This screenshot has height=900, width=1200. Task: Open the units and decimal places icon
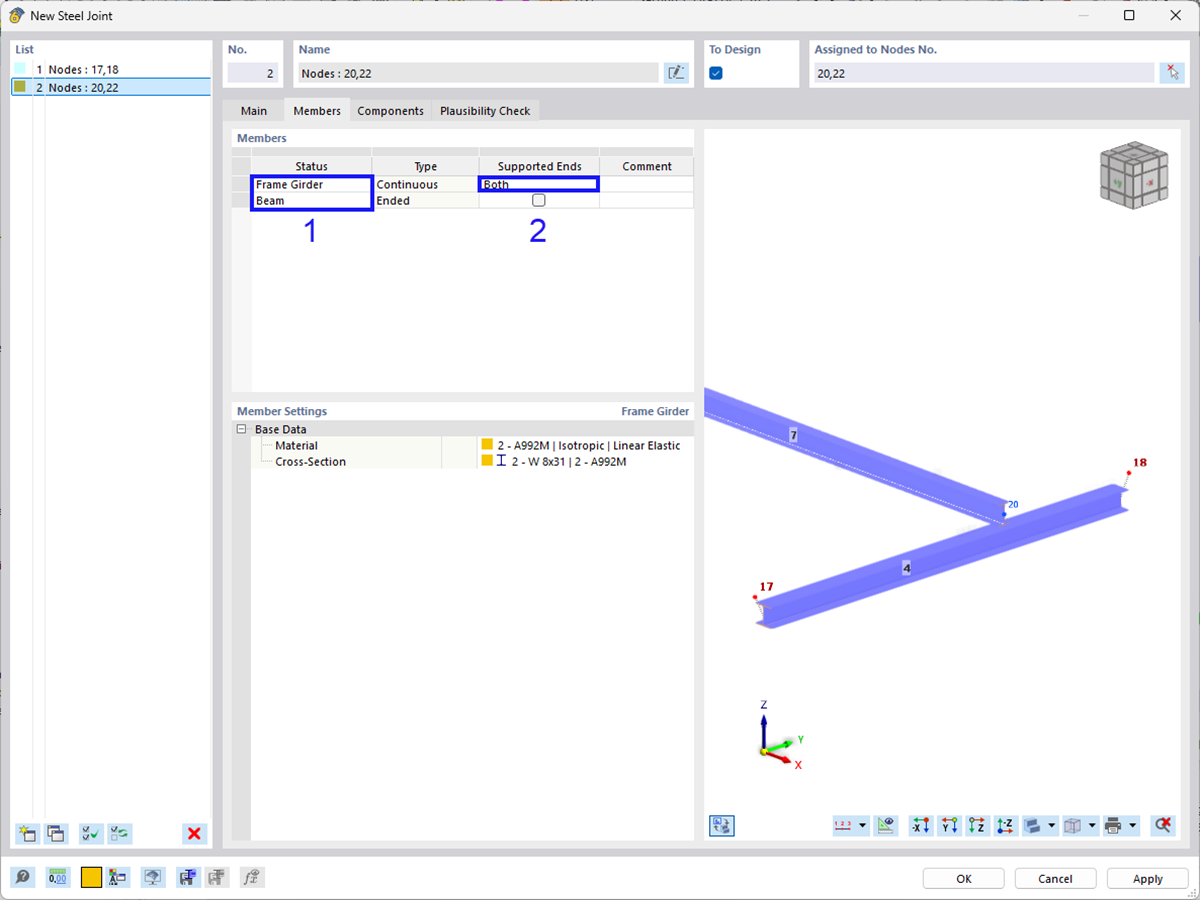58,878
